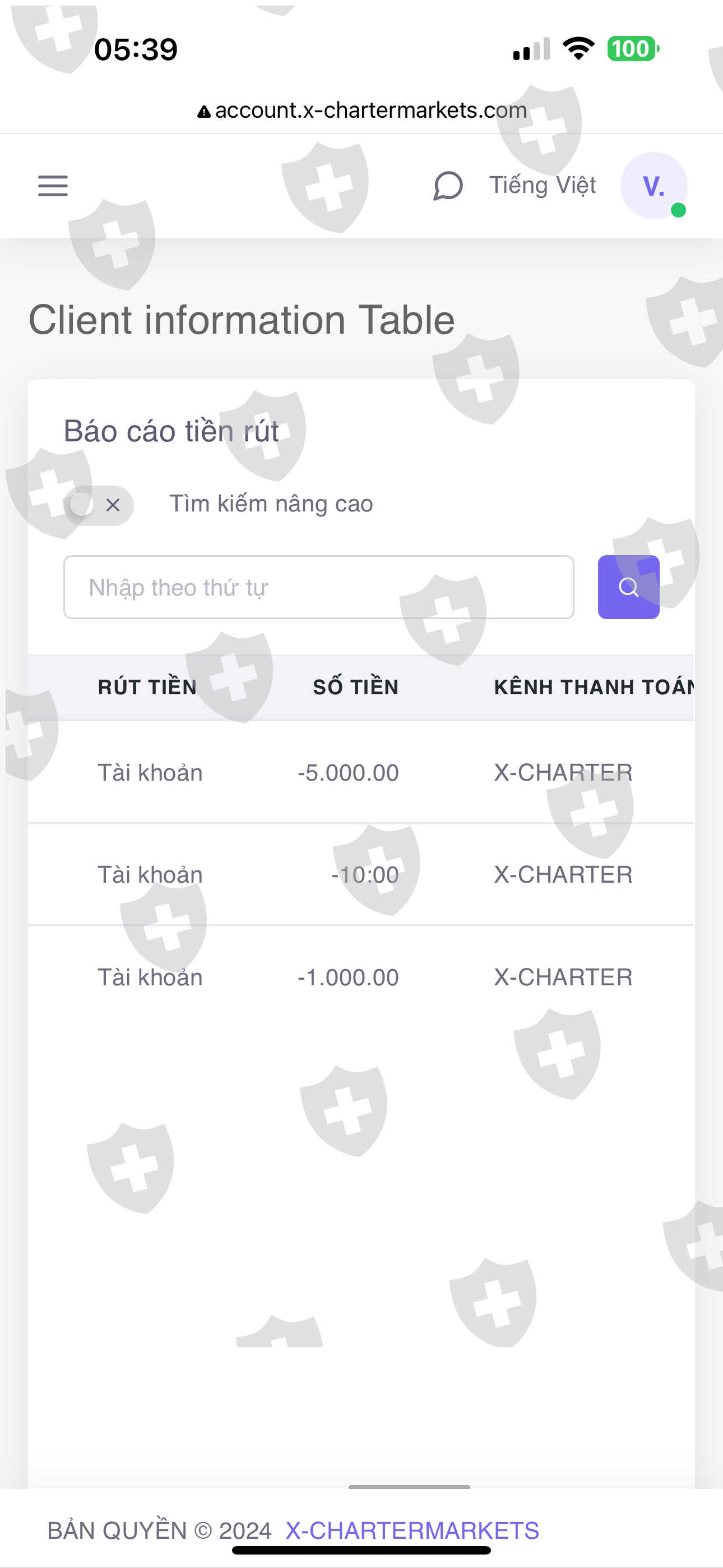Screen dimensions: 723x1568
Task: Open the hamburger navigation menu
Action: (53, 186)
